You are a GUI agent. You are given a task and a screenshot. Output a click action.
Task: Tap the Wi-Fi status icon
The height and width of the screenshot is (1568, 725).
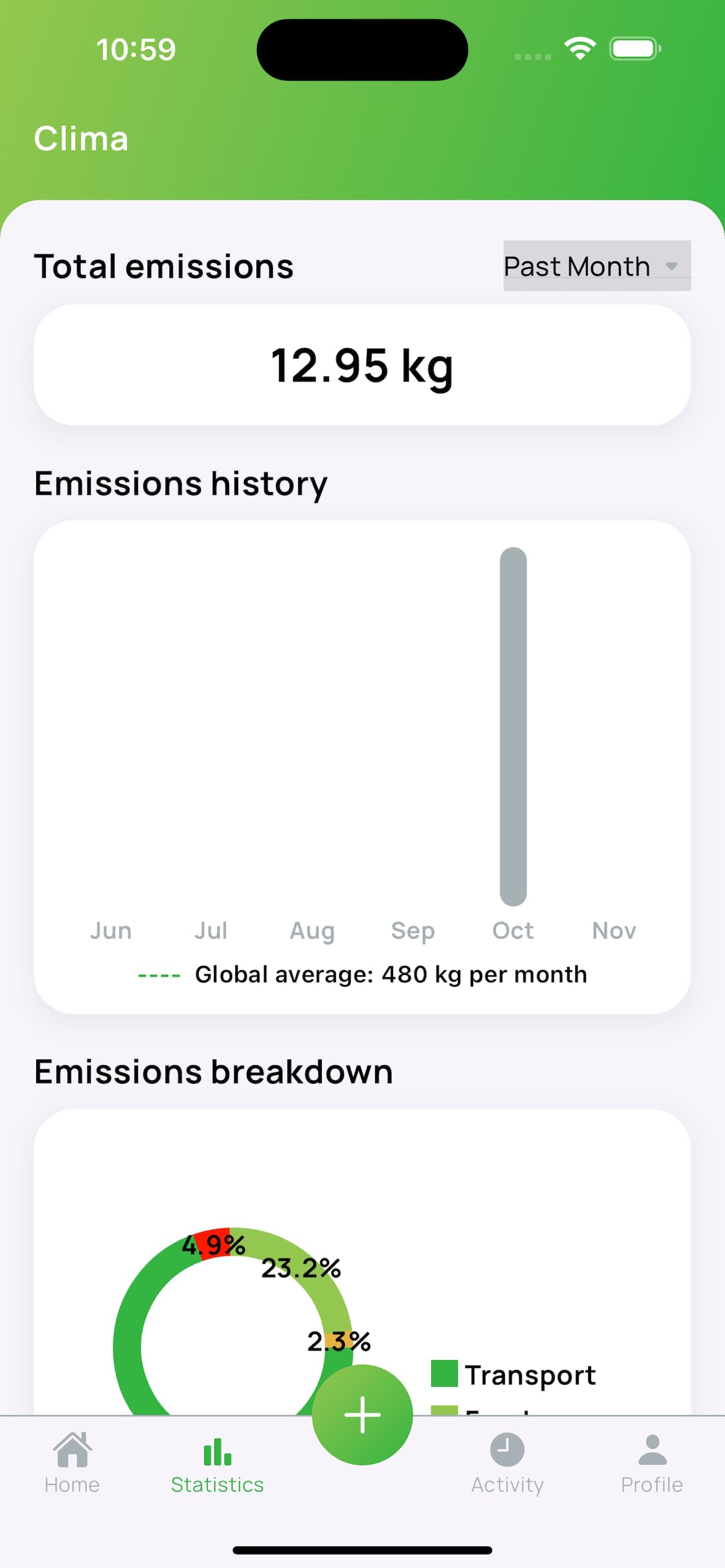(x=579, y=48)
